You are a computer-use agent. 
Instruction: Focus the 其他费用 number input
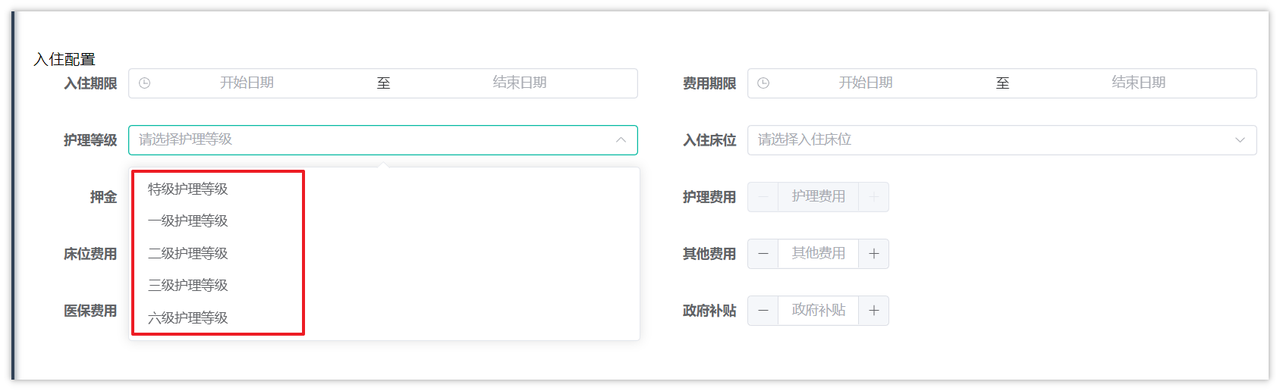pos(818,254)
